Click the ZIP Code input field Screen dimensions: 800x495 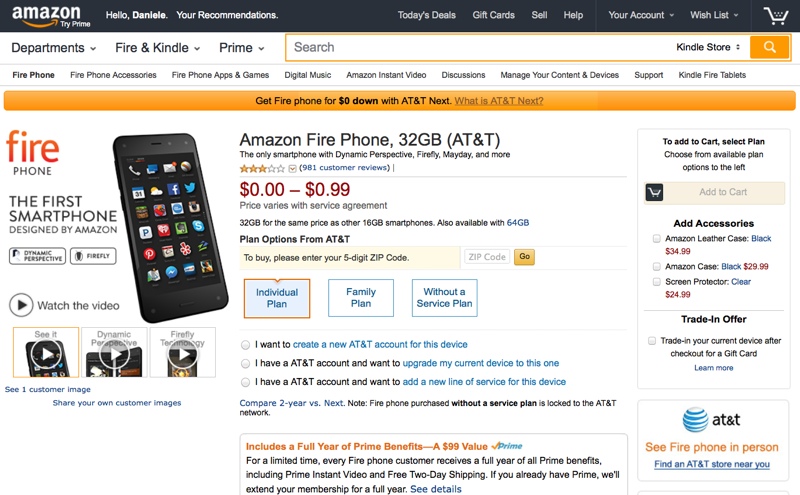point(487,257)
